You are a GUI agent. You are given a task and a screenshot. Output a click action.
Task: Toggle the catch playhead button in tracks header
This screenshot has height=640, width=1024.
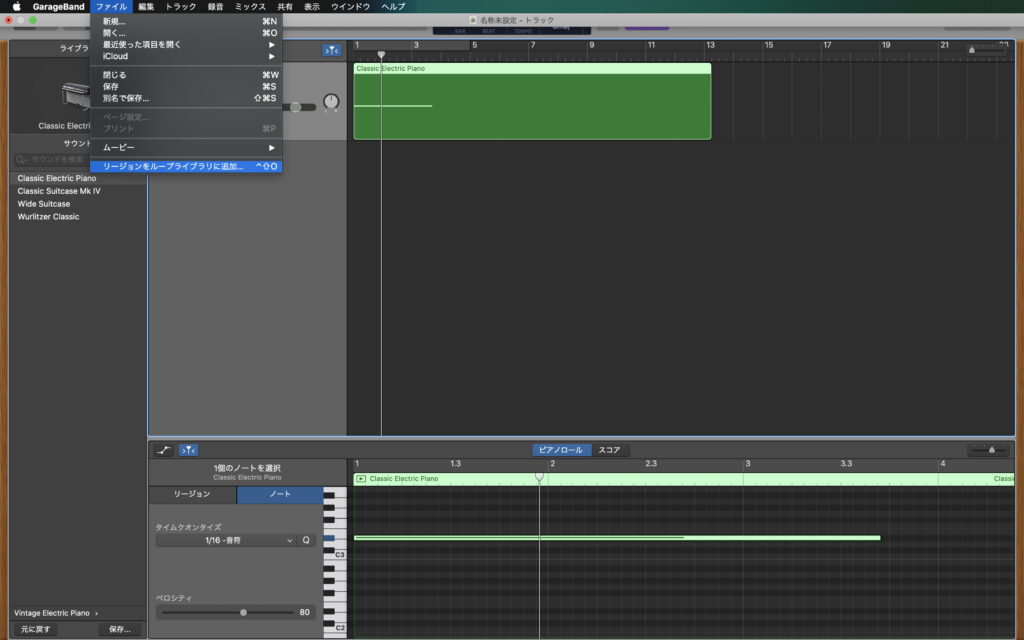pos(332,50)
